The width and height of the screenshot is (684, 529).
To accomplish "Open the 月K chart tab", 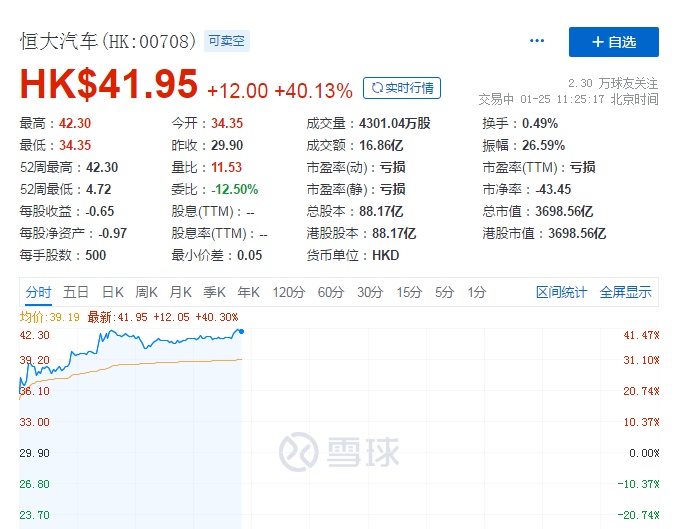I will click(x=180, y=292).
